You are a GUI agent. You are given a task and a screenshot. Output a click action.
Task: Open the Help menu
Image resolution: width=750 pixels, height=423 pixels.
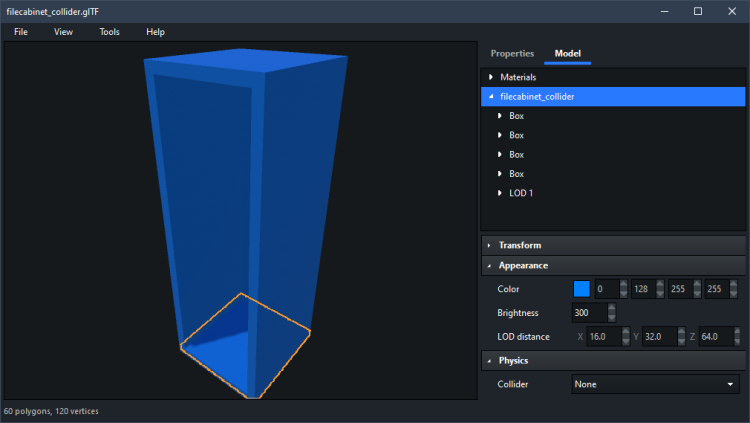pos(155,32)
